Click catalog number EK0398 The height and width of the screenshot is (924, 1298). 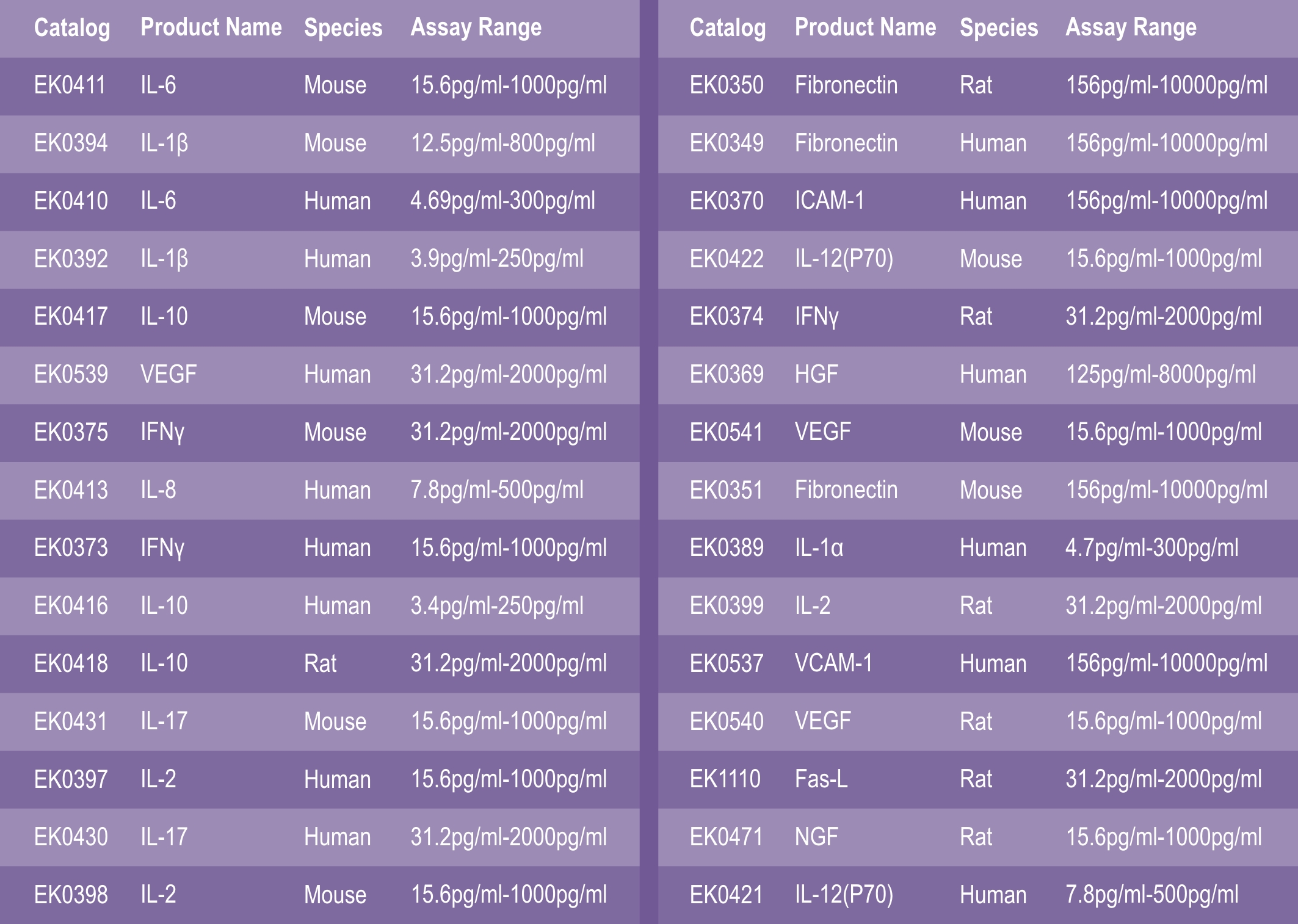(x=71, y=895)
